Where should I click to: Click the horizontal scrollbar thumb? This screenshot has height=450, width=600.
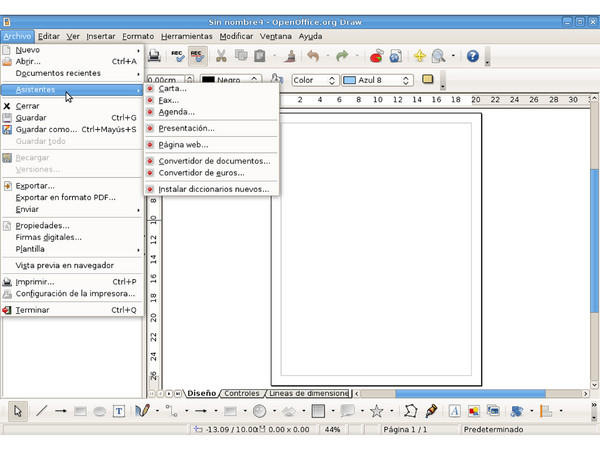pyautogui.click(x=470, y=393)
